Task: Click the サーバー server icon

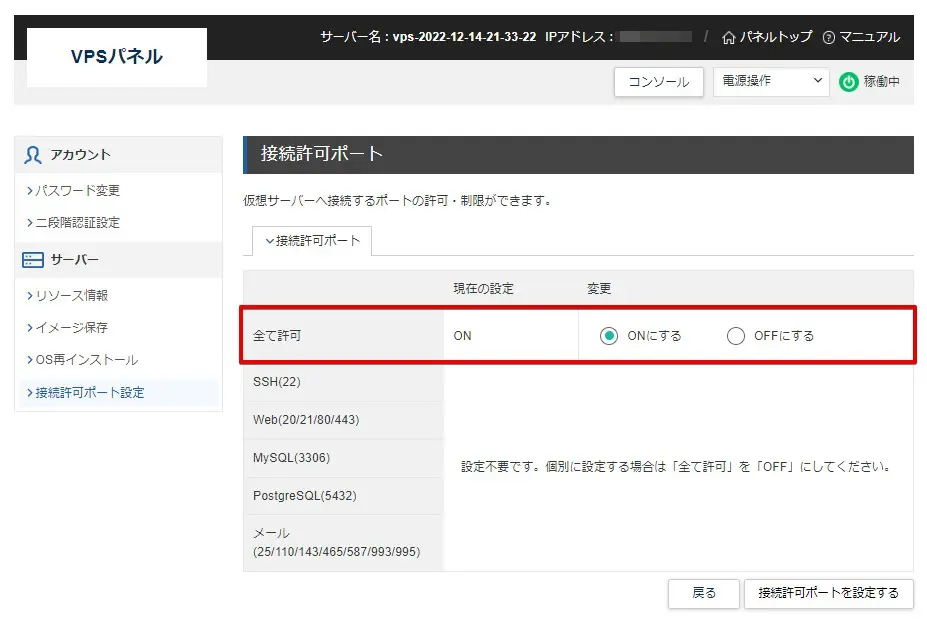Action: (33, 260)
